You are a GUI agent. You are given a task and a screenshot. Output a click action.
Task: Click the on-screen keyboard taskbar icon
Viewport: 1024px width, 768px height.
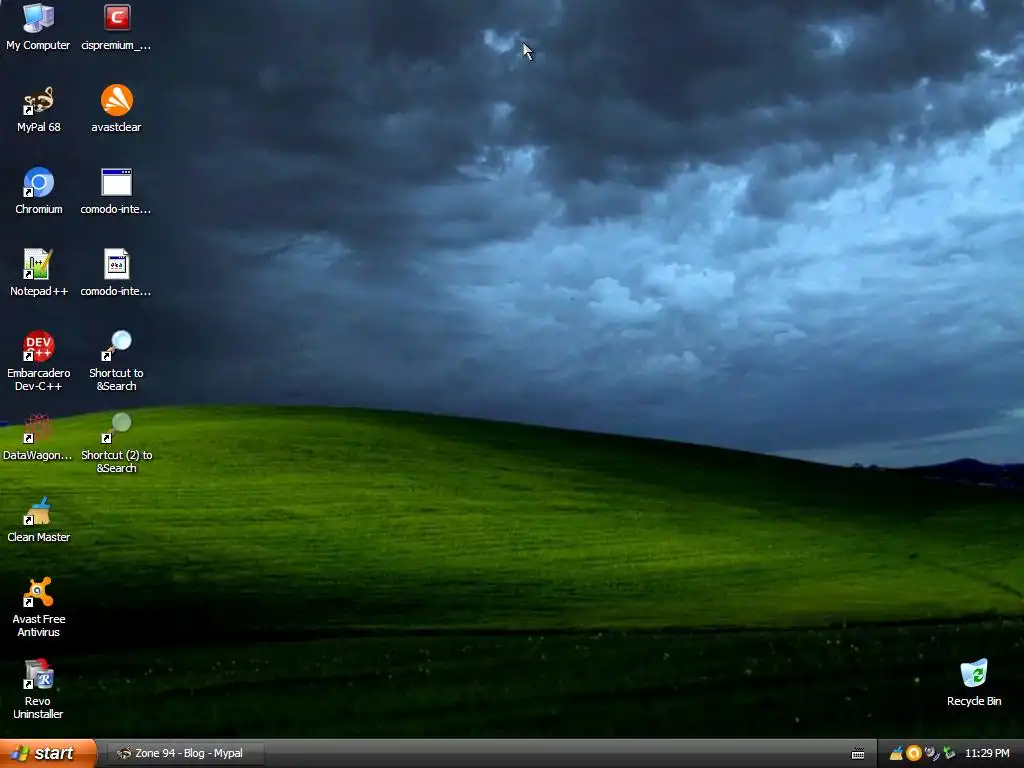tap(858, 754)
